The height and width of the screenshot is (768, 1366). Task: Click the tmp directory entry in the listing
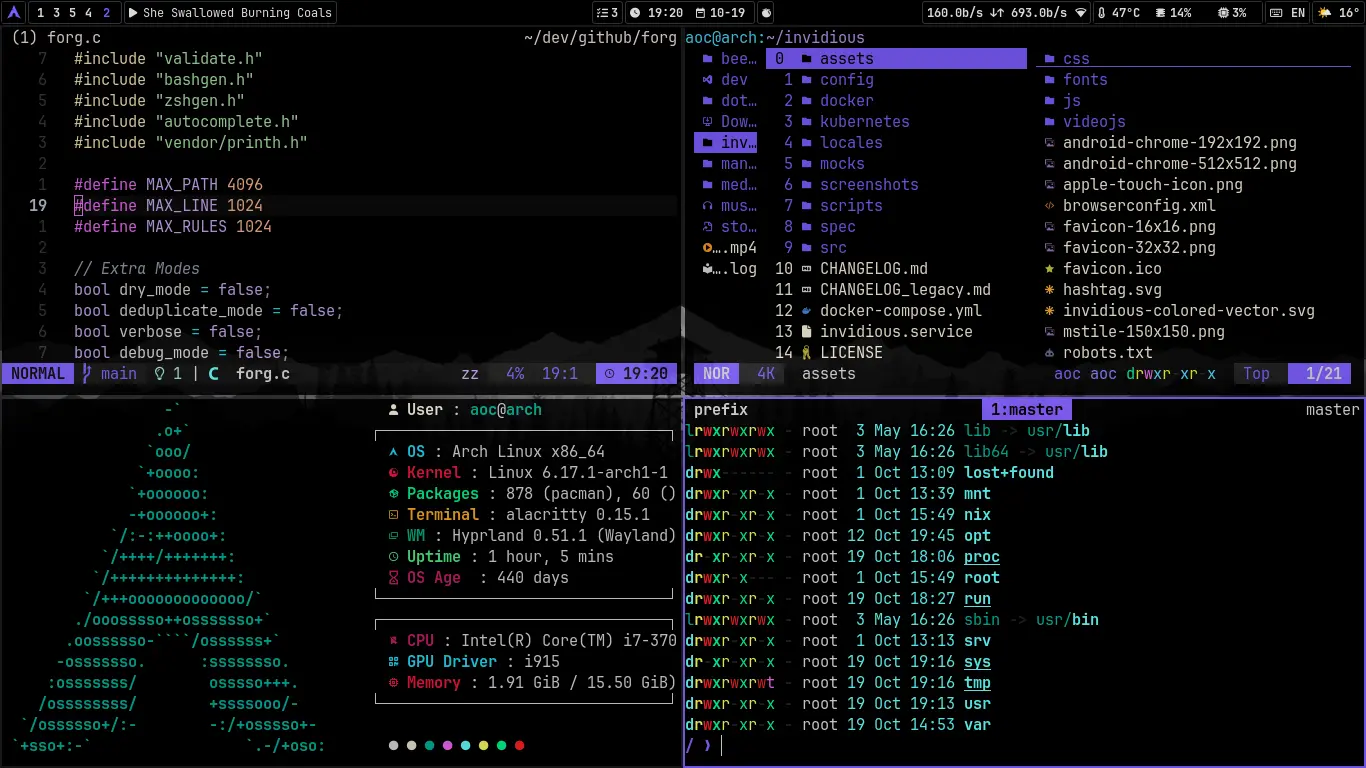[978, 683]
